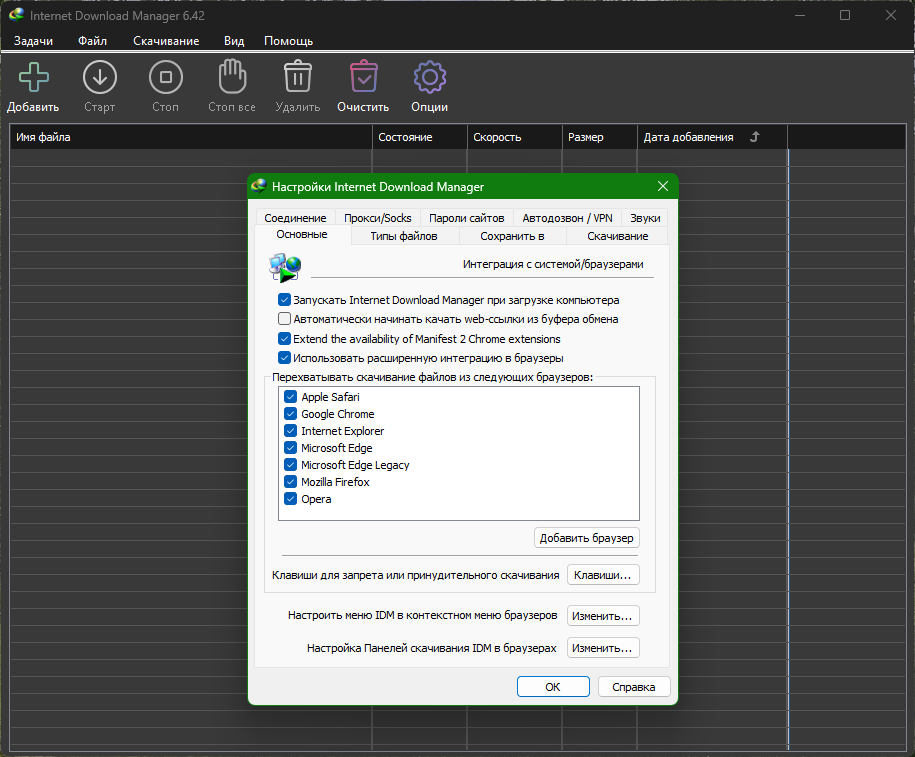The height and width of the screenshot is (757, 915).
Task: Uncheck Microsoft Edge Legacy checkbox
Action: pos(291,465)
